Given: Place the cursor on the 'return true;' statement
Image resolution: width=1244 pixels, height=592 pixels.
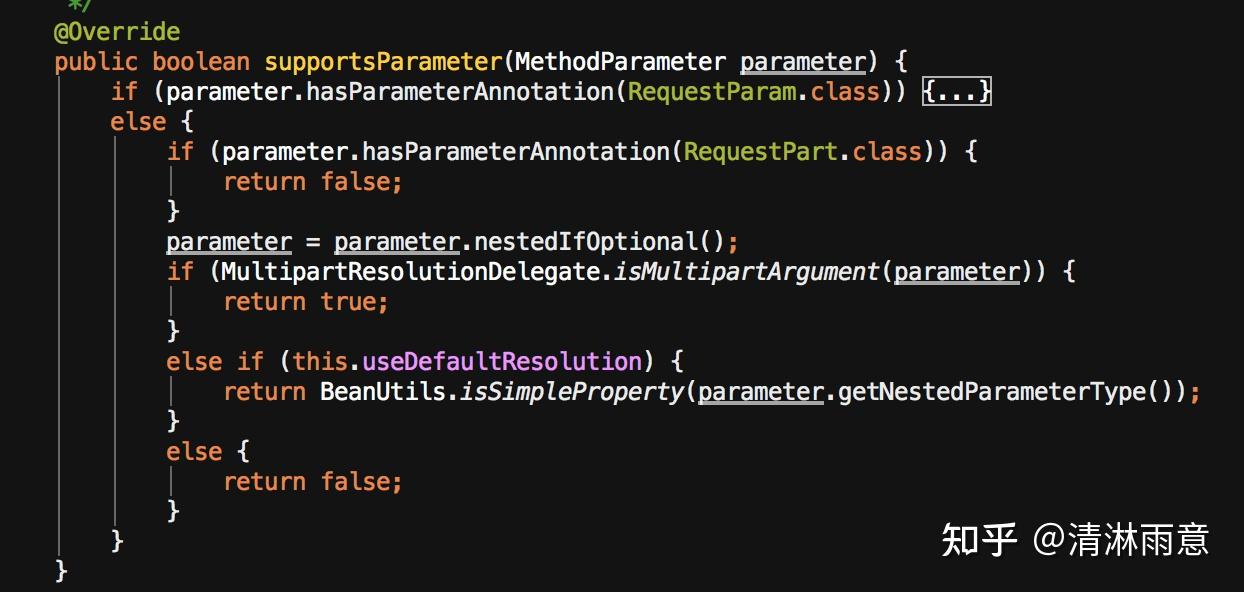Looking at the screenshot, I should click(x=305, y=302).
